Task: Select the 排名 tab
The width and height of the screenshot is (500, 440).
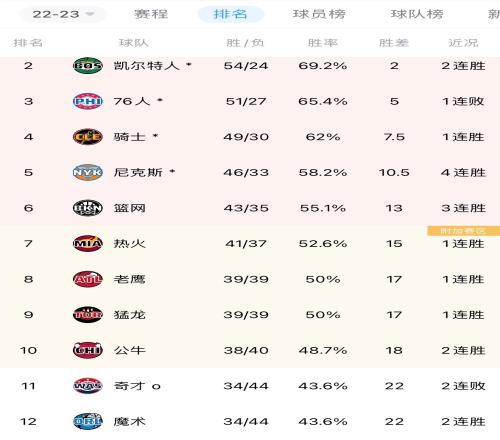Action: pyautogui.click(x=231, y=14)
